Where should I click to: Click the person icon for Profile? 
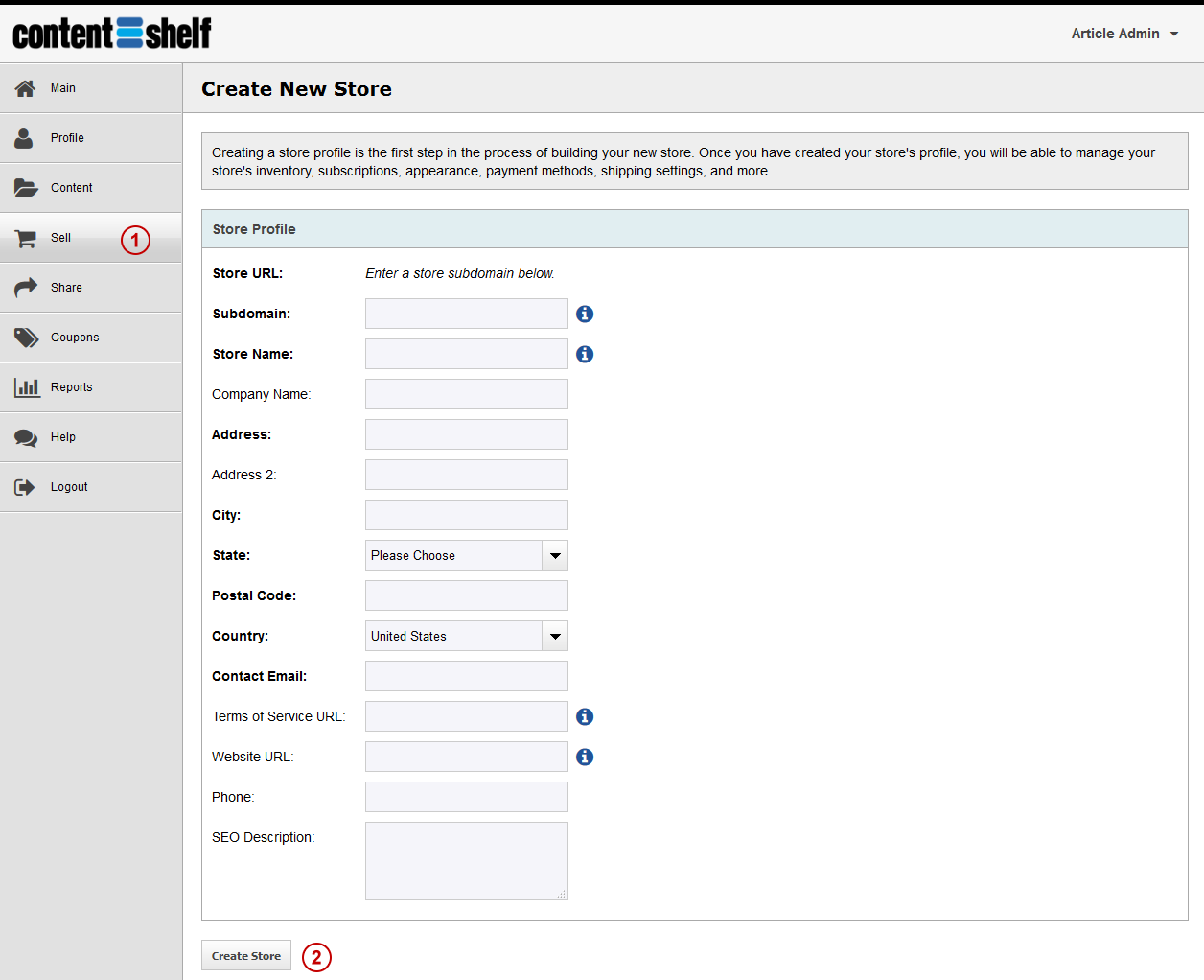pyautogui.click(x=24, y=138)
